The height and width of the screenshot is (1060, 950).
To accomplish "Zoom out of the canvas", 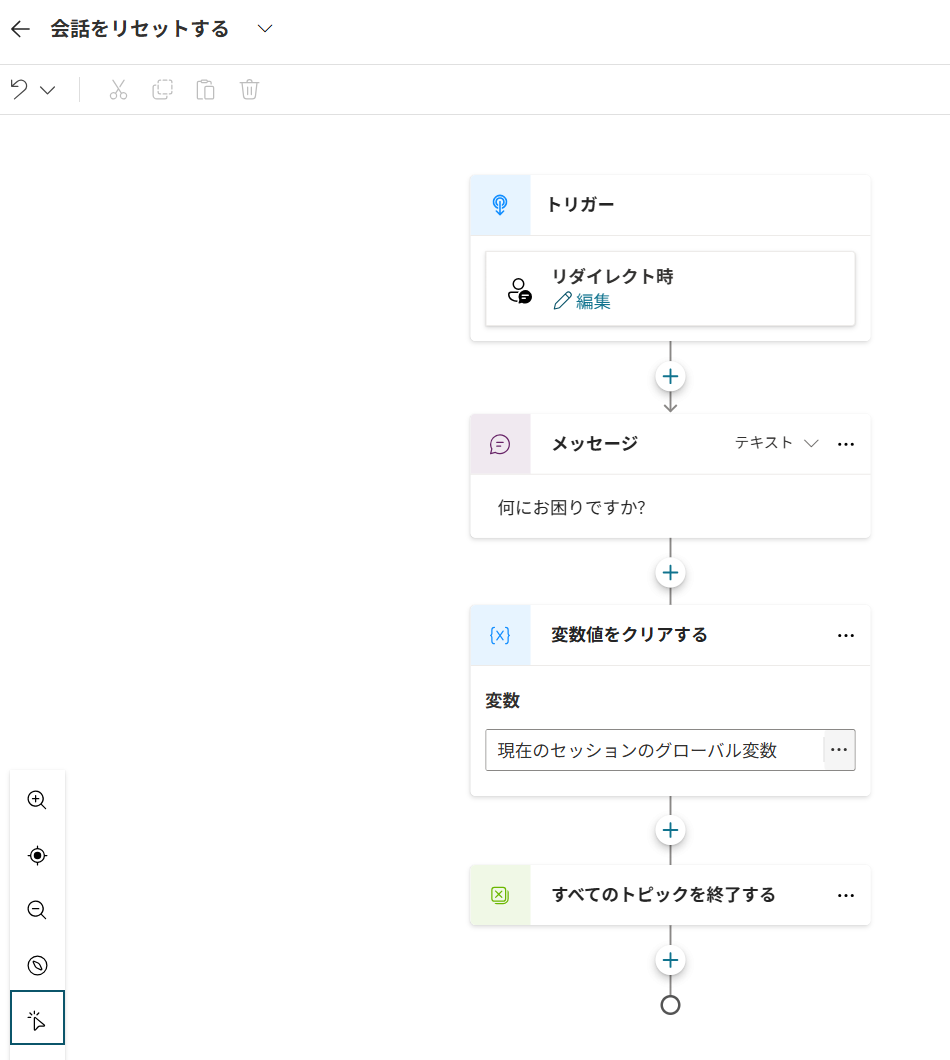I will [37, 910].
